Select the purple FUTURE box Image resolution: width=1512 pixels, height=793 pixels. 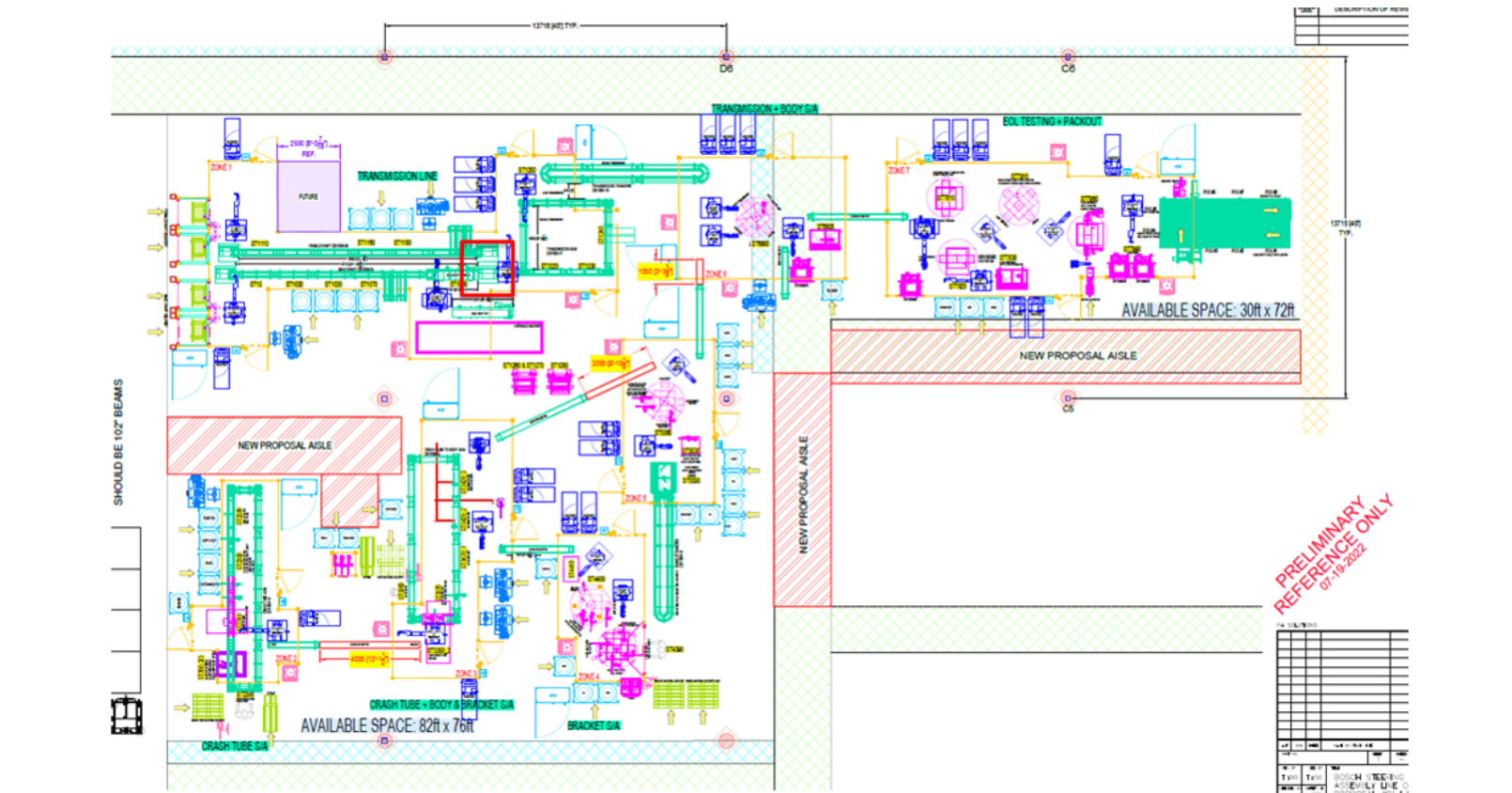308,196
